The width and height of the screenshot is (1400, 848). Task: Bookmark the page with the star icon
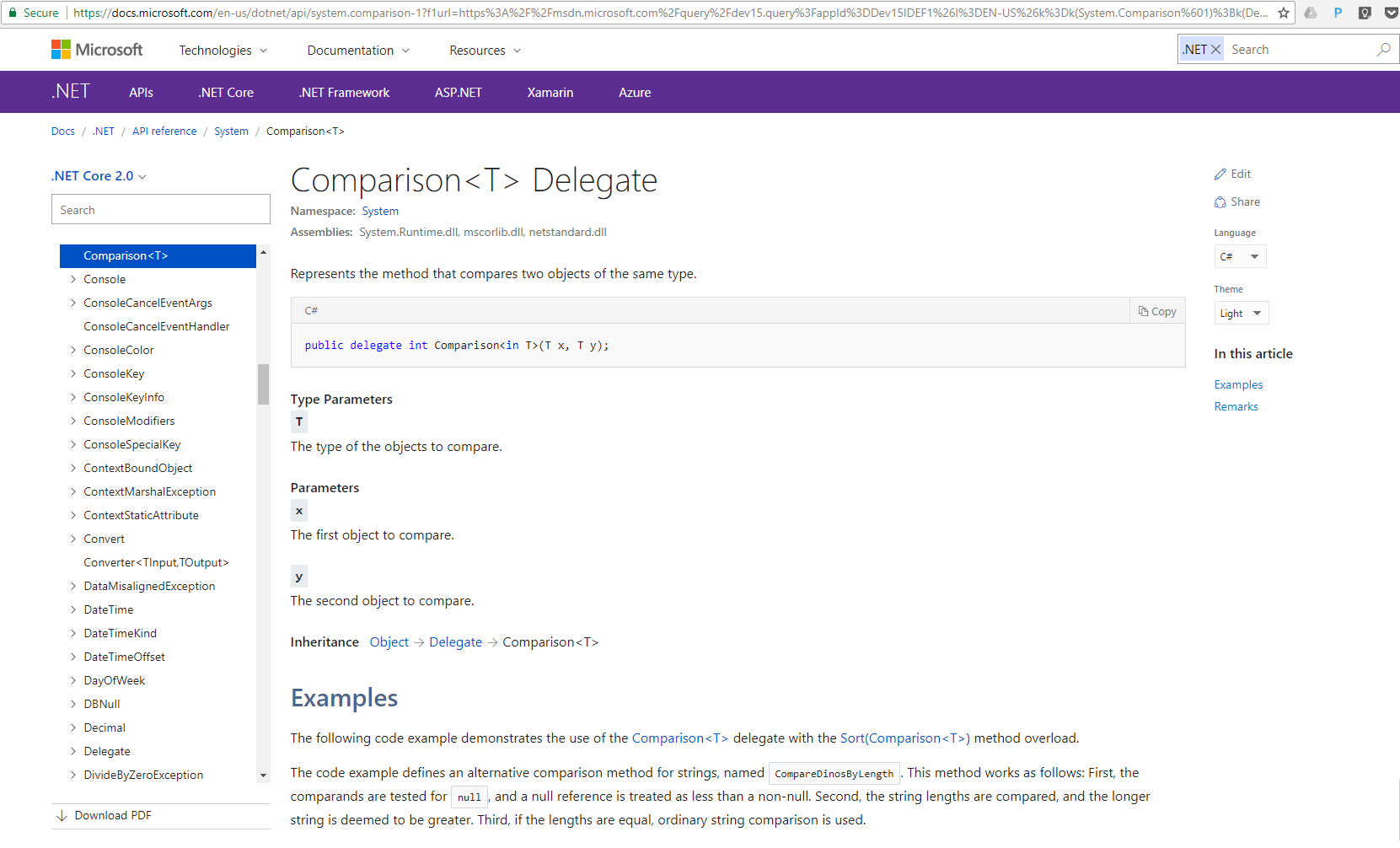[1284, 12]
